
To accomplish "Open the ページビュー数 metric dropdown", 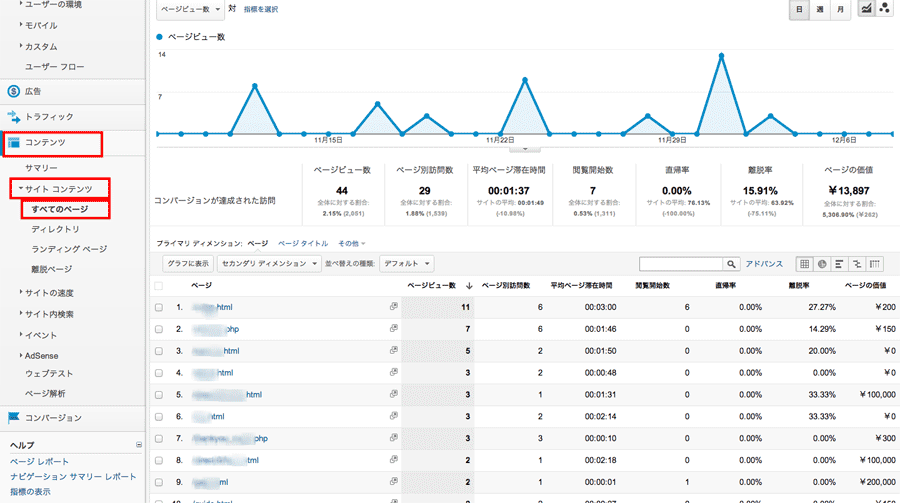I will click(190, 9).
